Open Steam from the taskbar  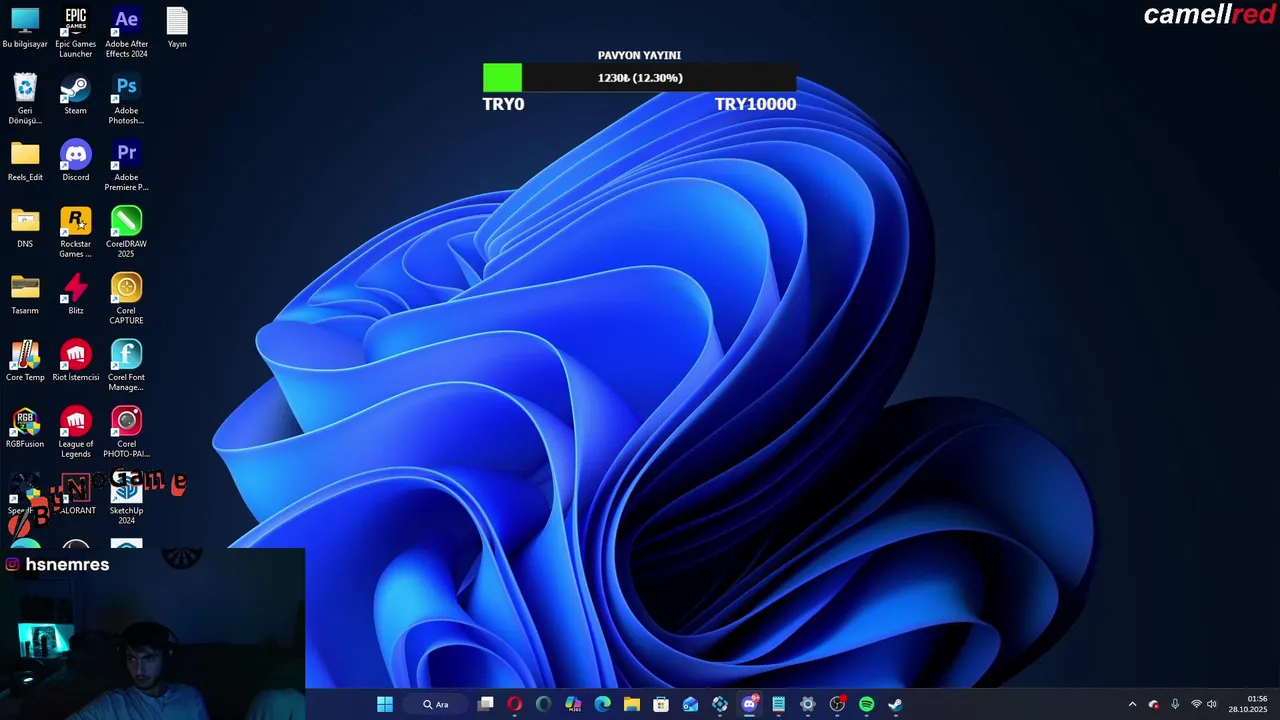coord(896,704)
